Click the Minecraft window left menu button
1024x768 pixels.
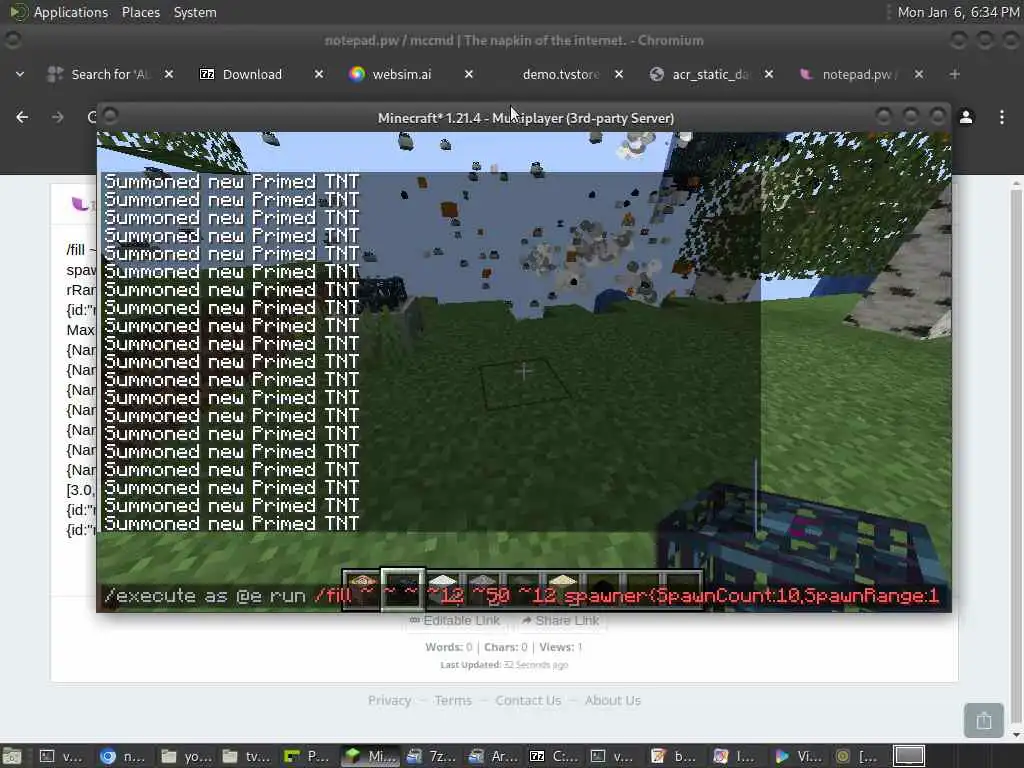[110, 116]
